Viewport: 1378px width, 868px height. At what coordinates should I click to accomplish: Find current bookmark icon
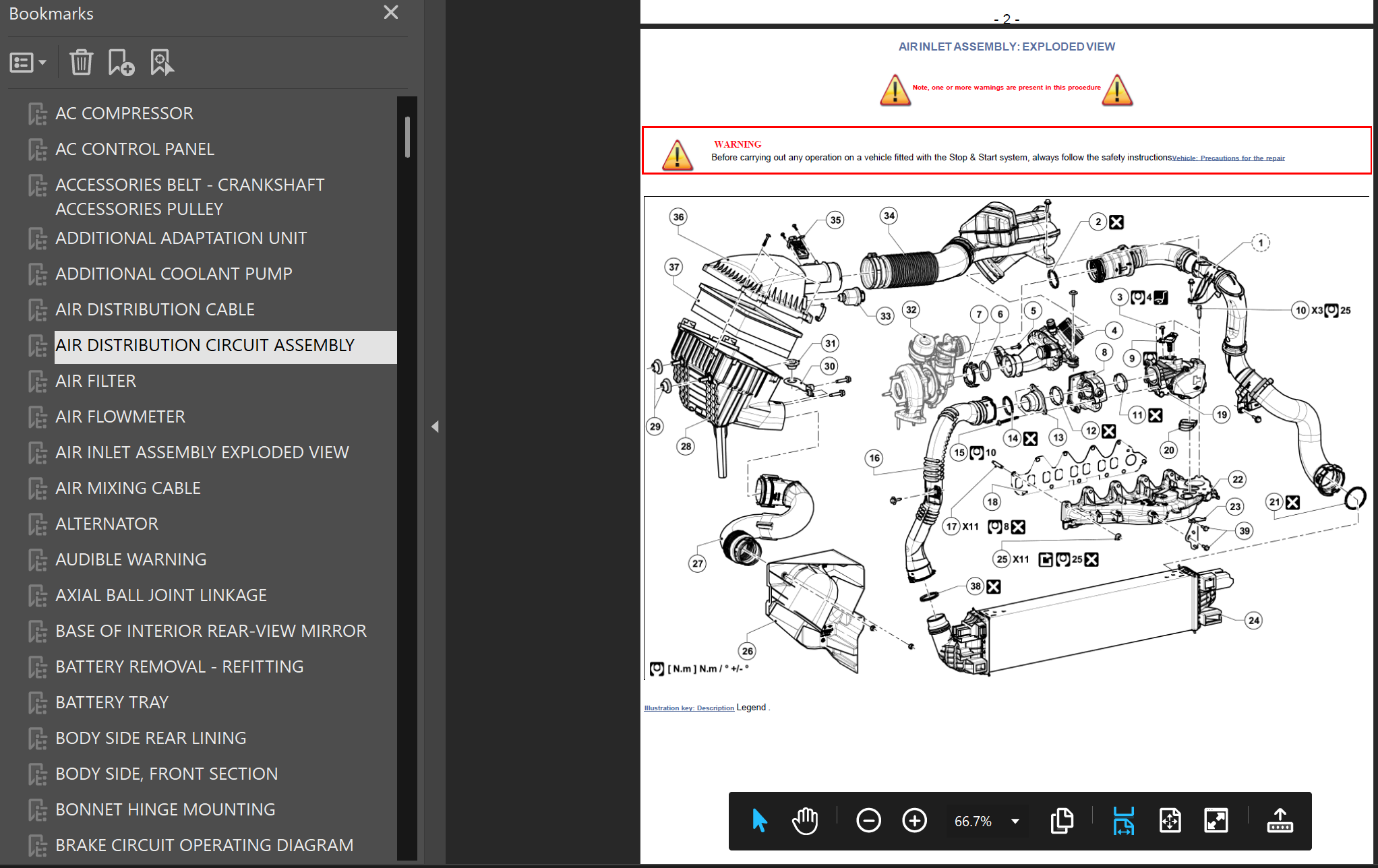click(x=162, y=62)
